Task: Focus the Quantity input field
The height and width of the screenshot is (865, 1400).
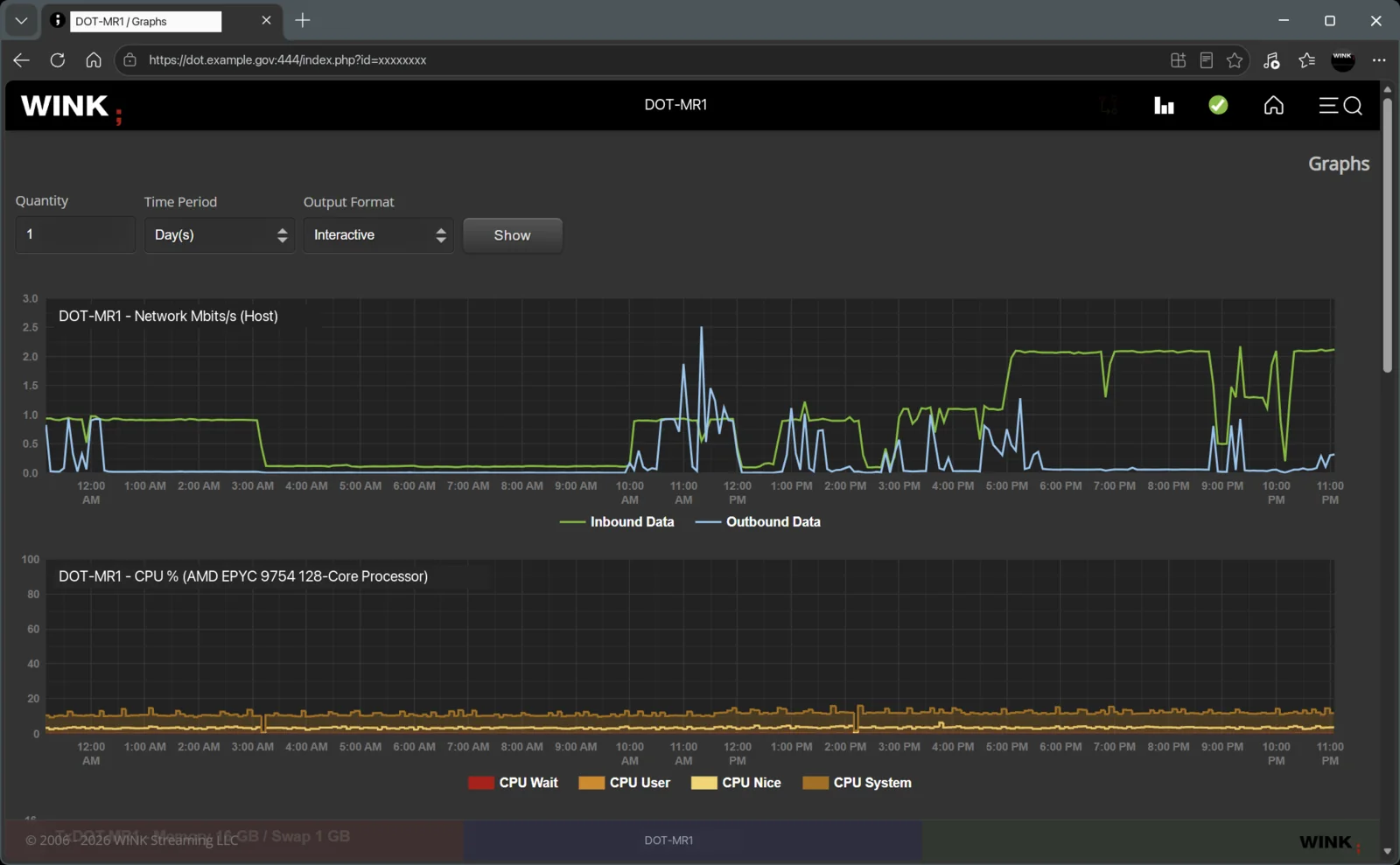Action: tap(75, 234)
